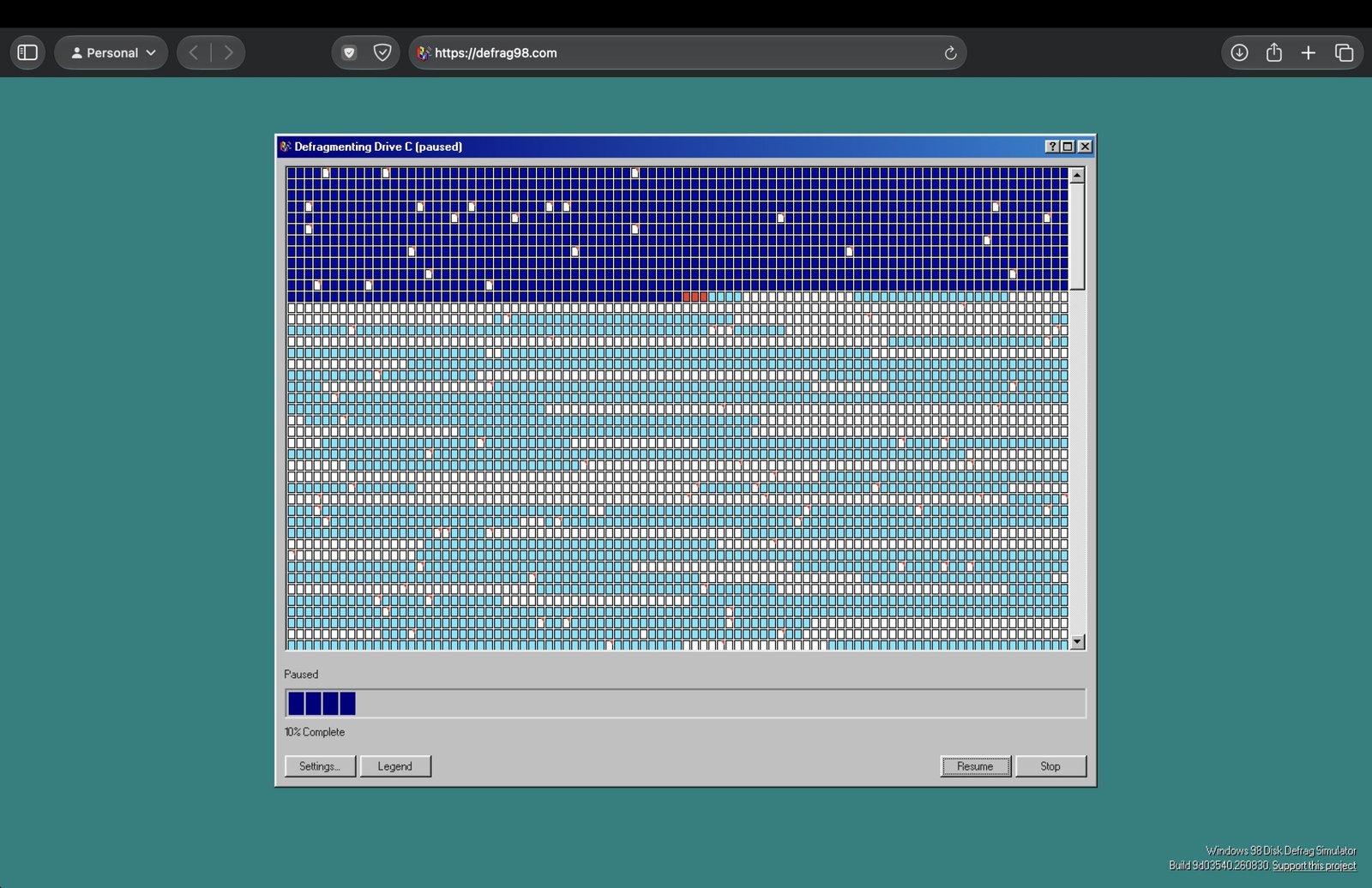Close the Defragmenting Drive C window
Viewport: 1372px width, 888px height.
tap(1085, 147)
